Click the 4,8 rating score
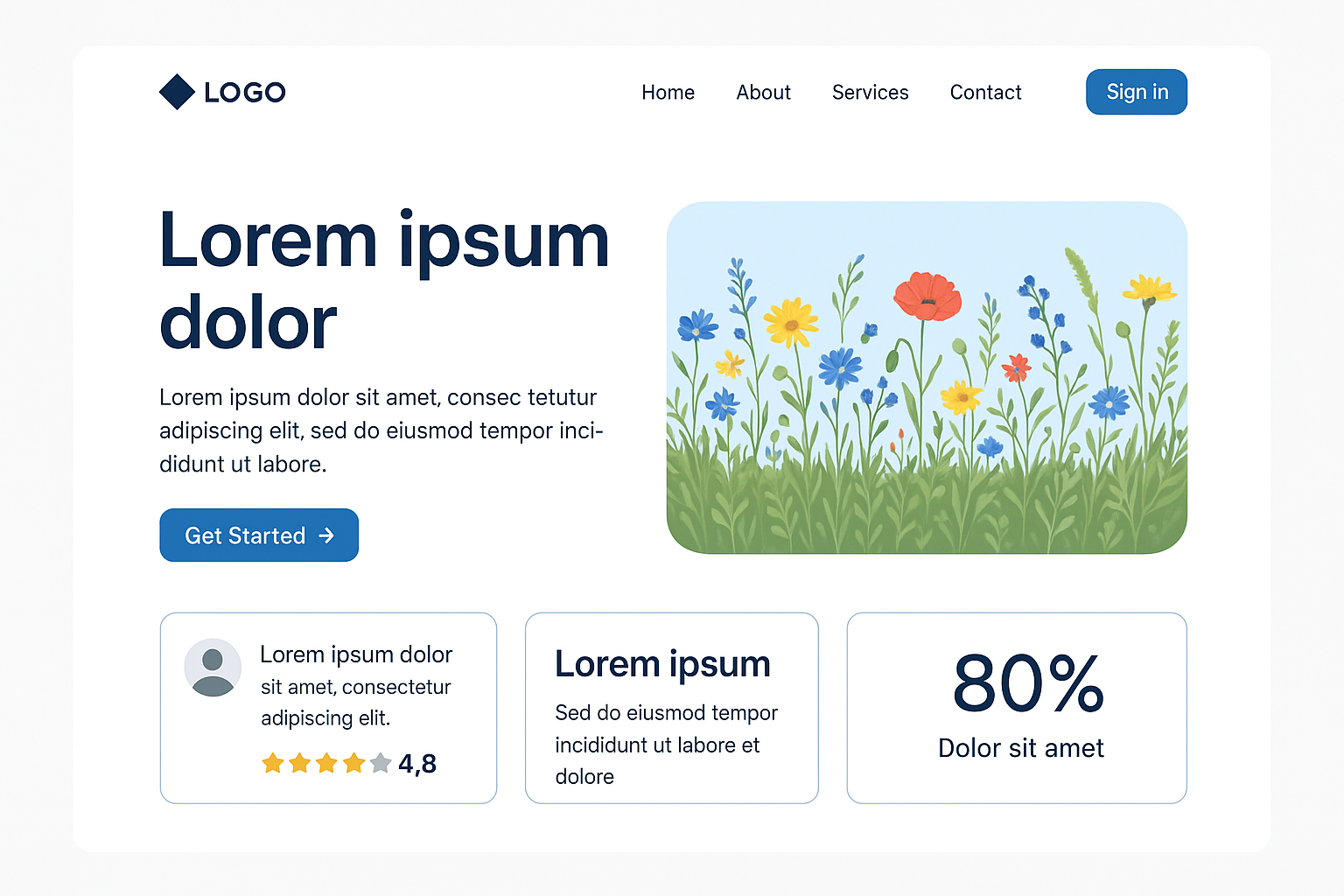The image size is (1344, 896). 417,765
